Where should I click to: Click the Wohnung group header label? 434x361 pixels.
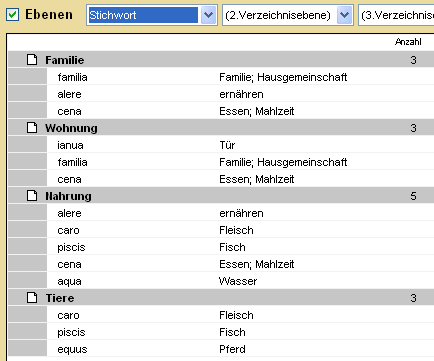click(x=71, y=128)
